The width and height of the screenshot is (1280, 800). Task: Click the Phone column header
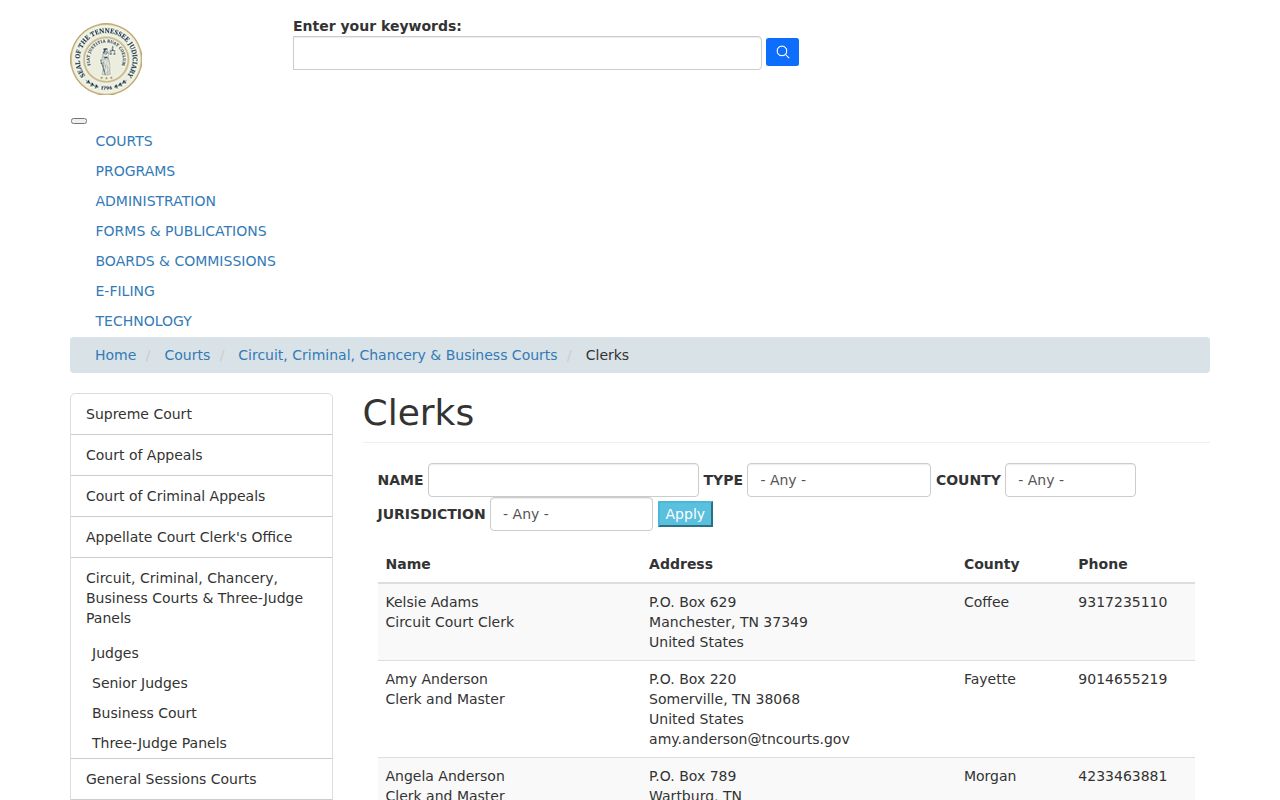pyautogui.click(x=1102, y=564)
